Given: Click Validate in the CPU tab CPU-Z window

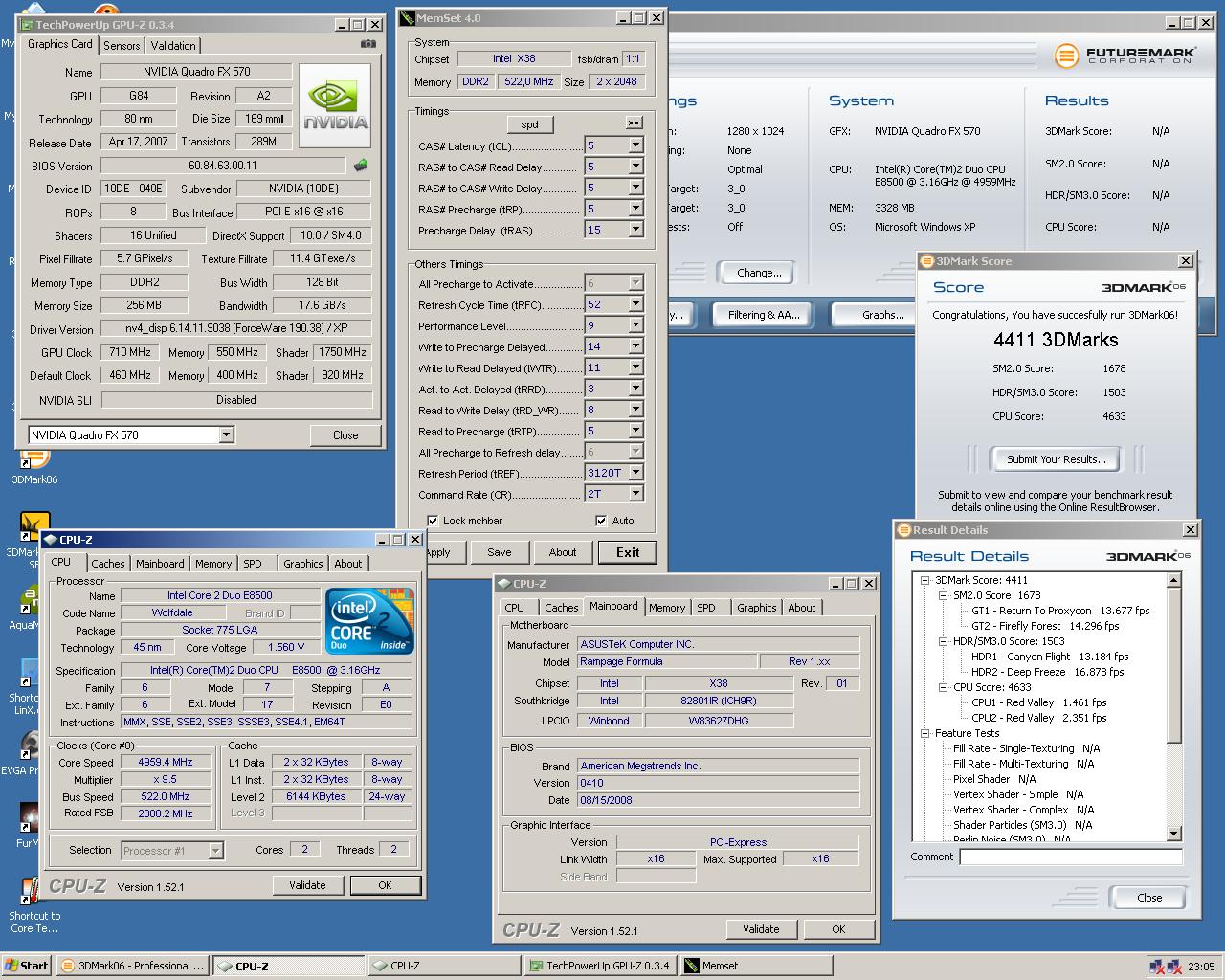Looking at the screenshot, I should 307,885.
